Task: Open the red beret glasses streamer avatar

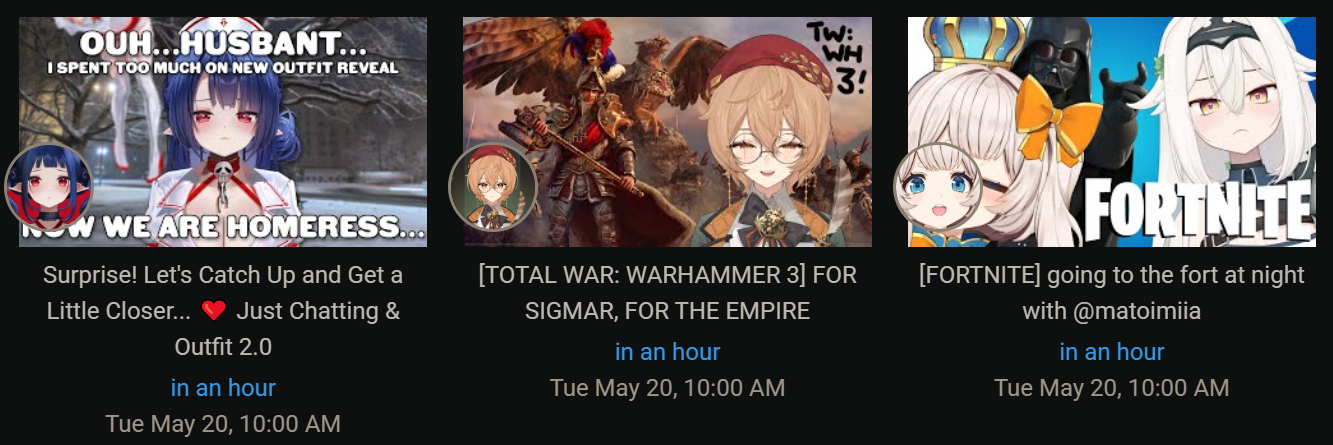Action: (x=493, y=188)
